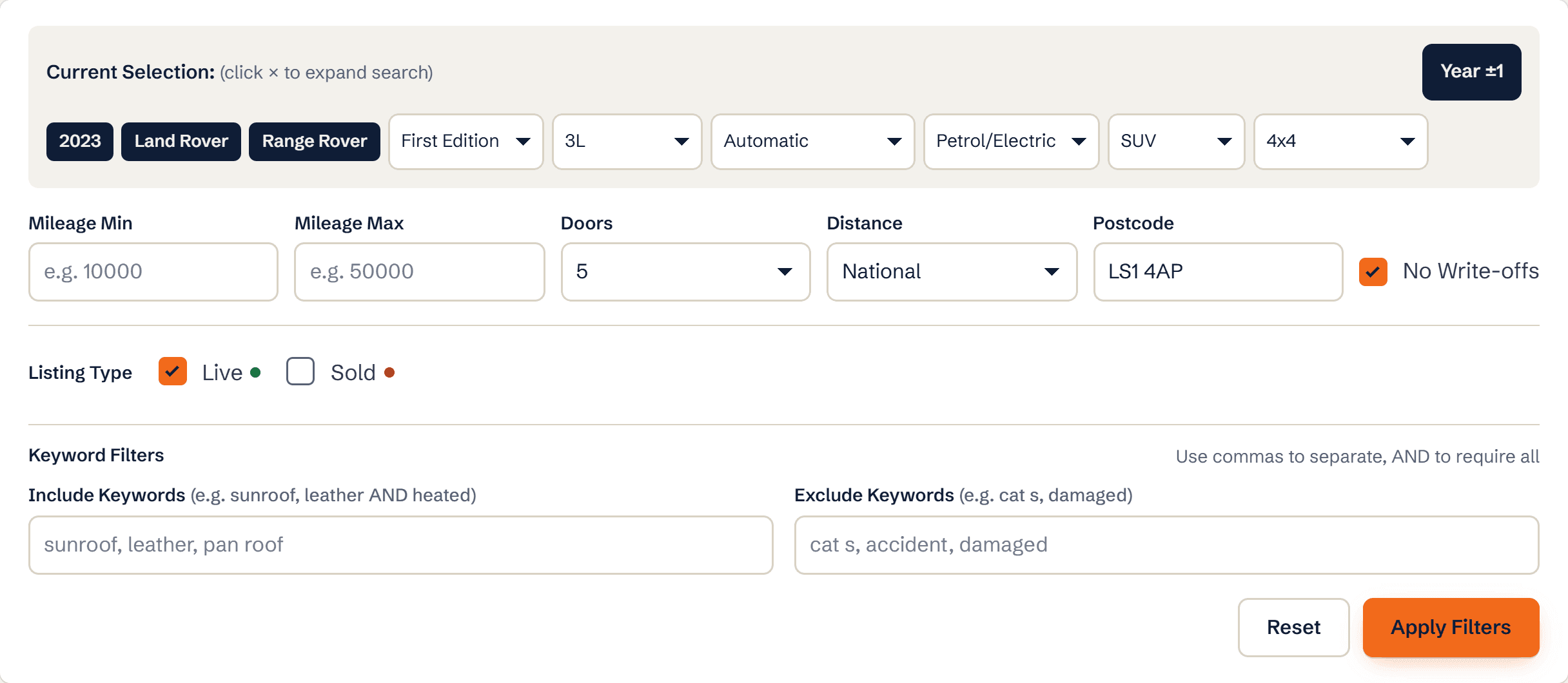
Task: Click the Postcode field with LS1 4AP
Action: pyautogui.click(x=1219, y=271)
